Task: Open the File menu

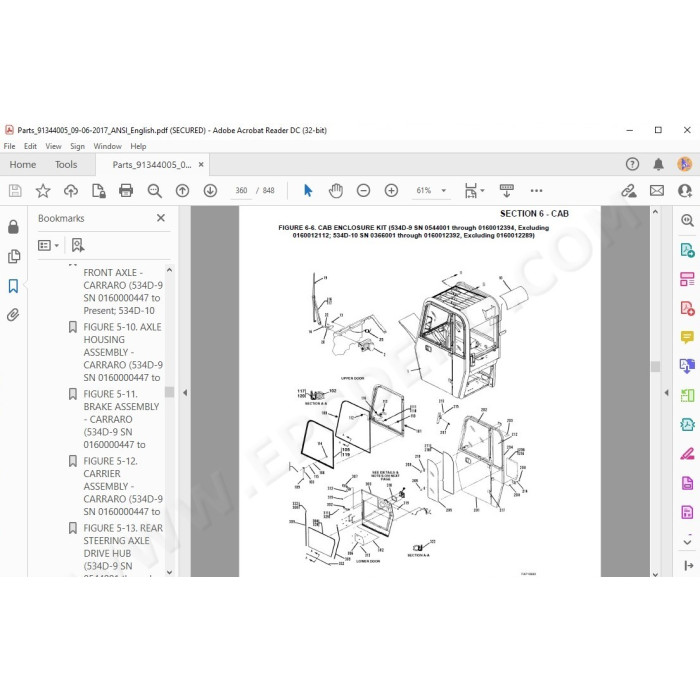Action: (x=9, y=146)
